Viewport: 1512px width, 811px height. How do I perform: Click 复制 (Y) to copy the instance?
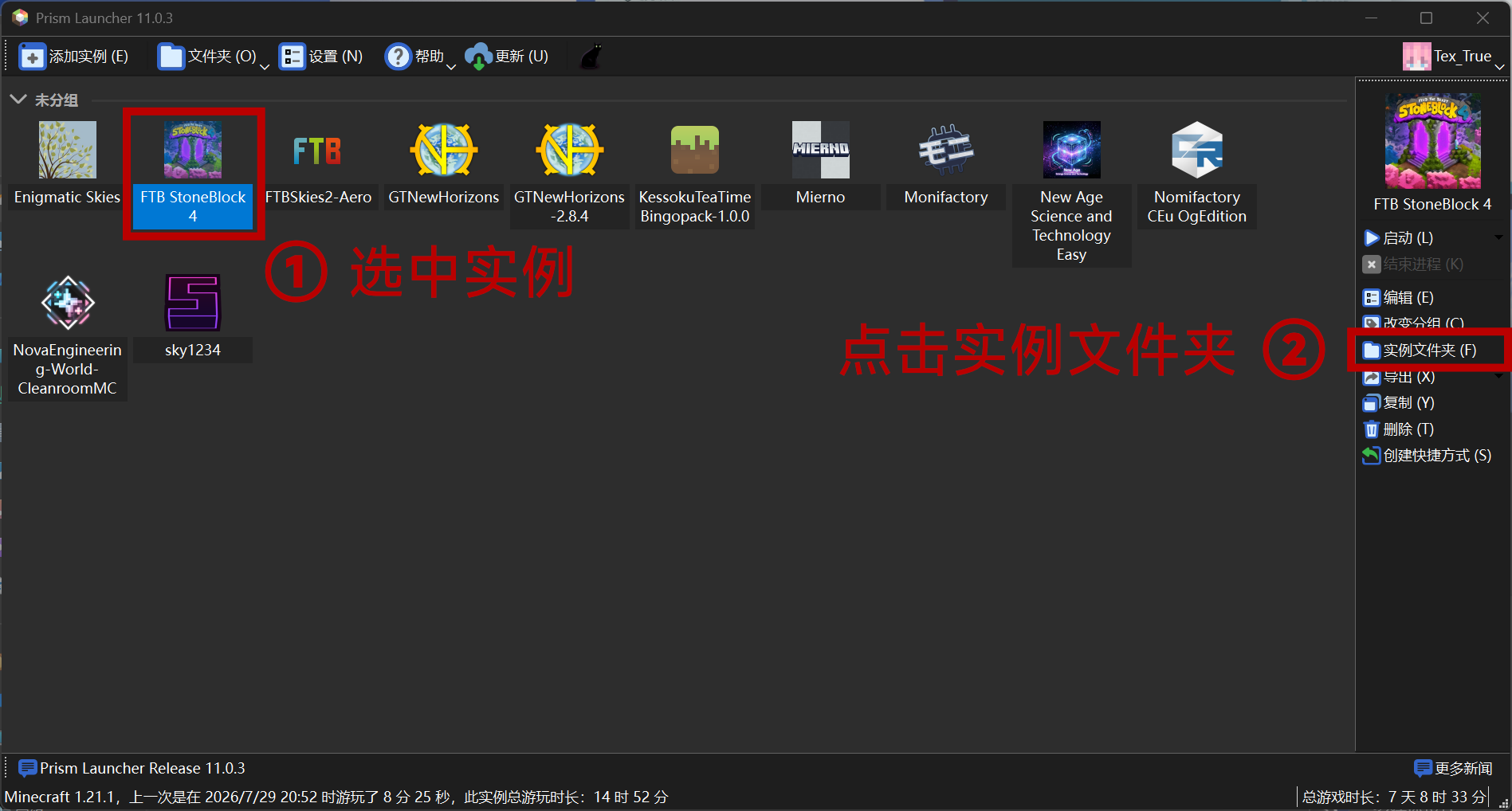[1399, 403]
